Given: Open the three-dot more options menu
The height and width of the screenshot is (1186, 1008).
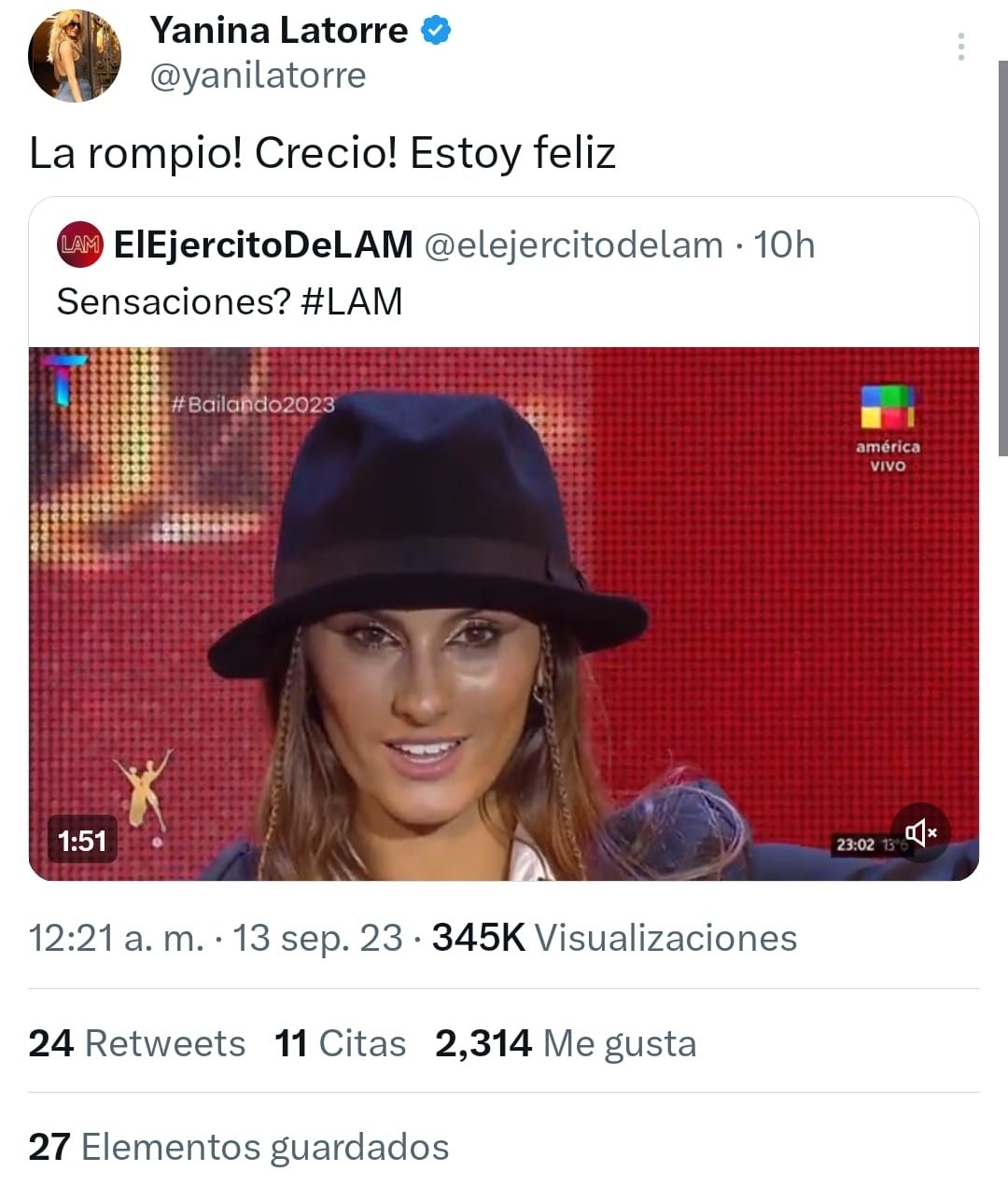Looking at the screenshot, I should [x=960, y=47].
